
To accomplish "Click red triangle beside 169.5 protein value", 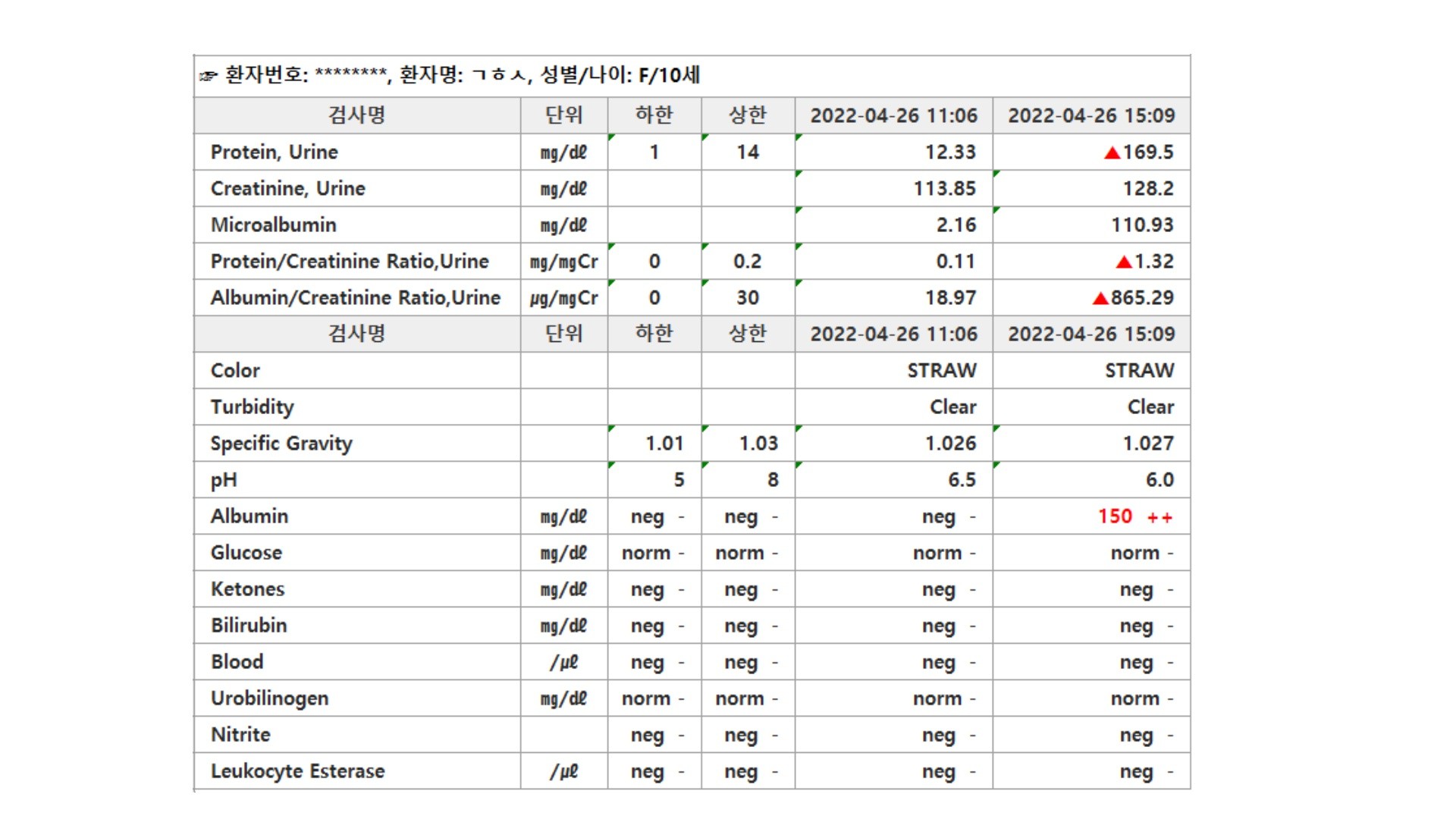I will pos(1112,153).
